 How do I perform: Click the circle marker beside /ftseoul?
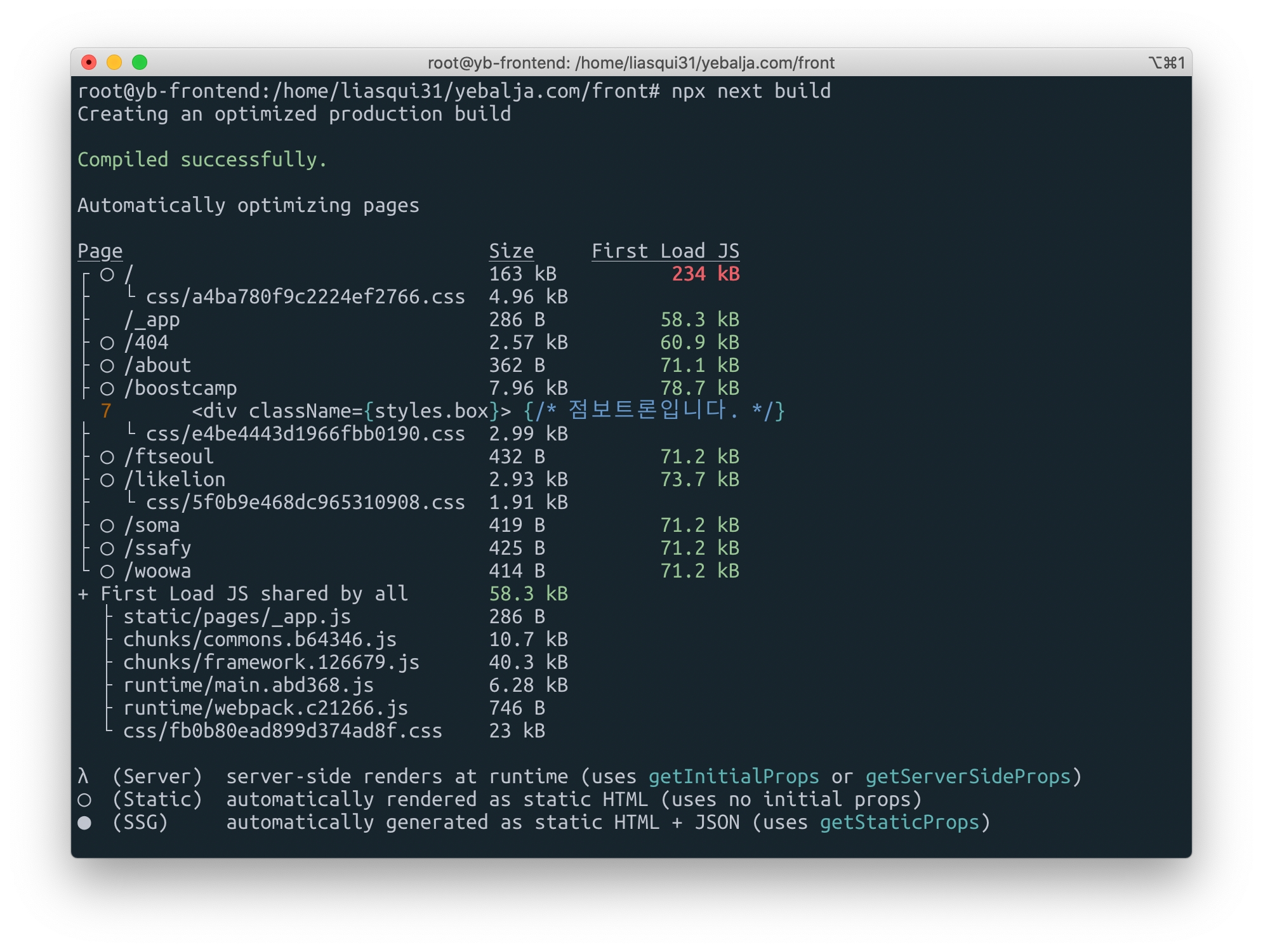(x=107, y=458)
